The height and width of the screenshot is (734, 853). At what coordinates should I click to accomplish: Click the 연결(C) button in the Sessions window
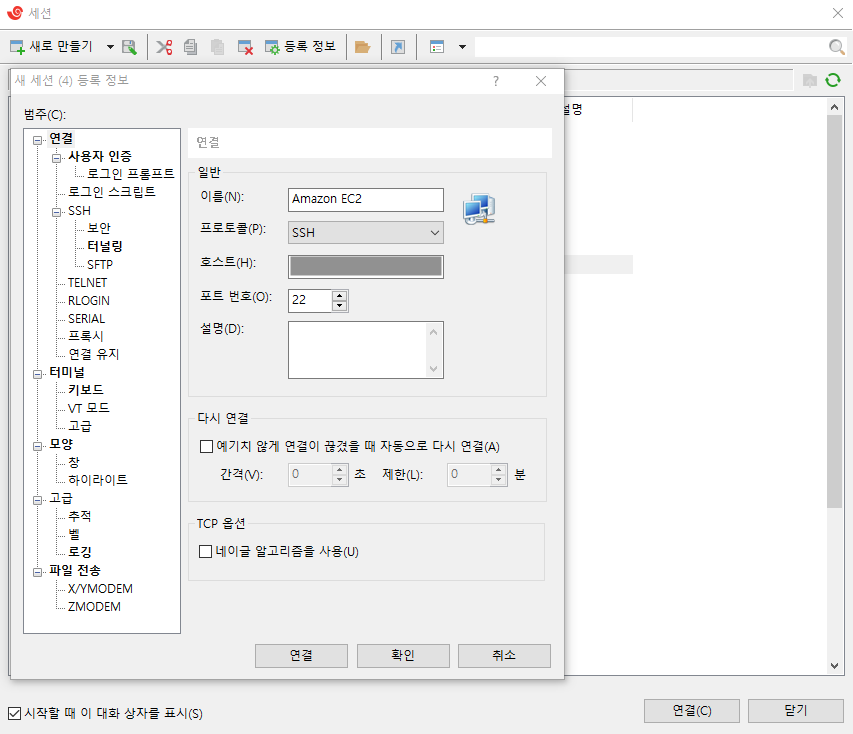691,711
